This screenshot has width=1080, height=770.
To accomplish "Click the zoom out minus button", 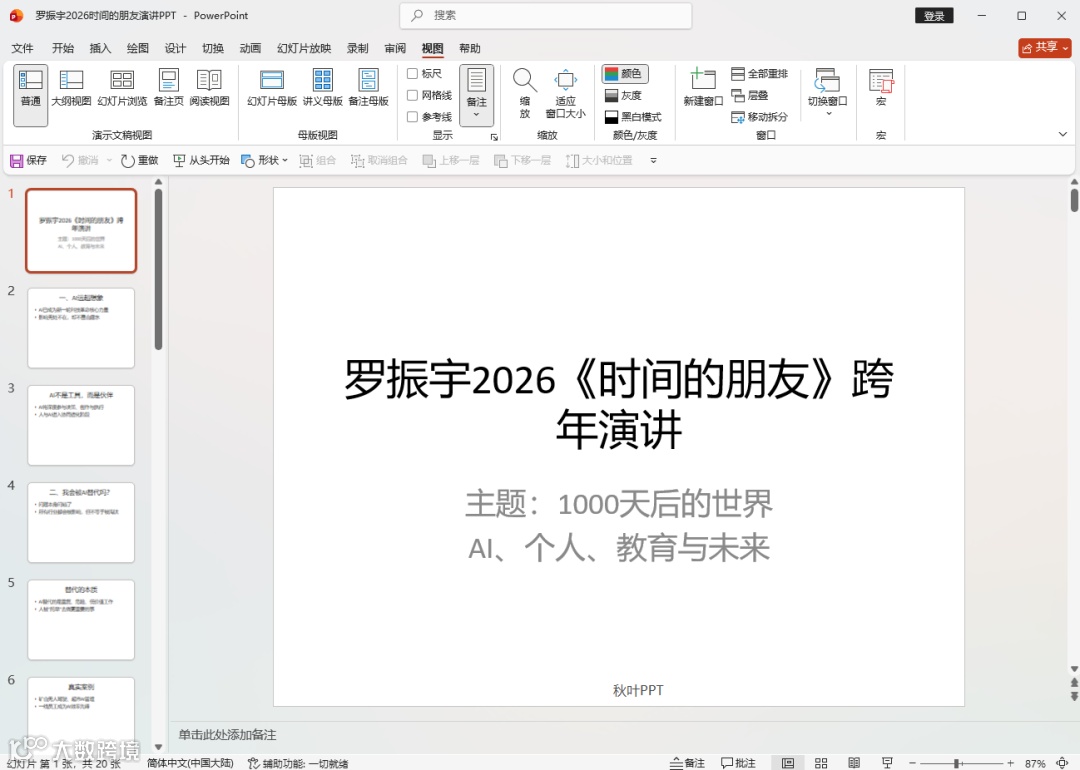I will [x=913, y=763].
